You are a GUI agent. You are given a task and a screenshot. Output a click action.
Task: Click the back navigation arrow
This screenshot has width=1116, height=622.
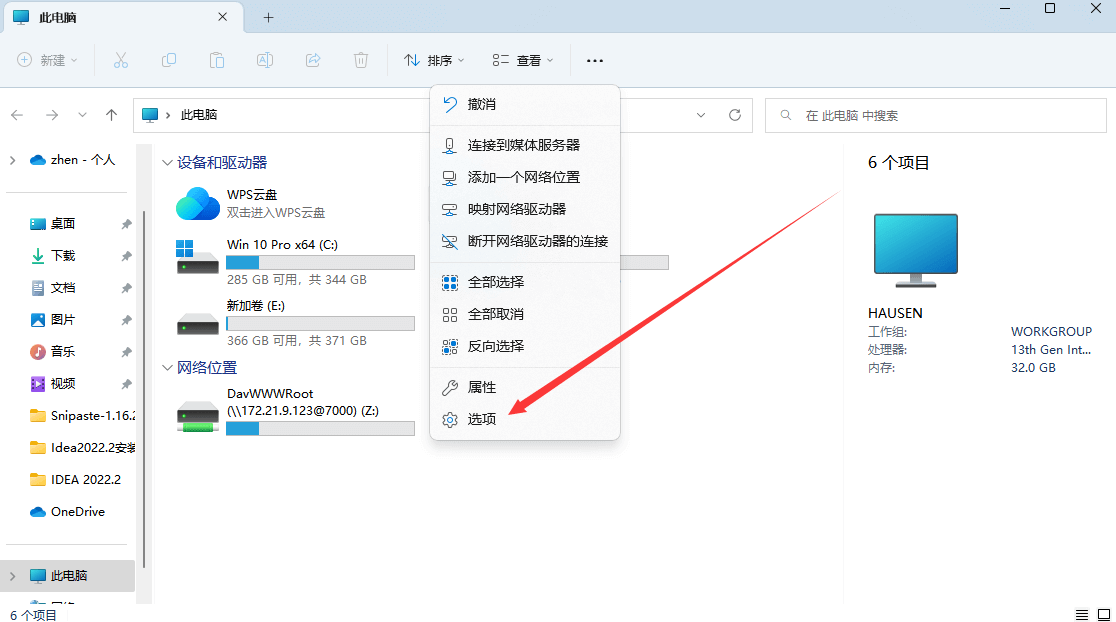(16, 115)
